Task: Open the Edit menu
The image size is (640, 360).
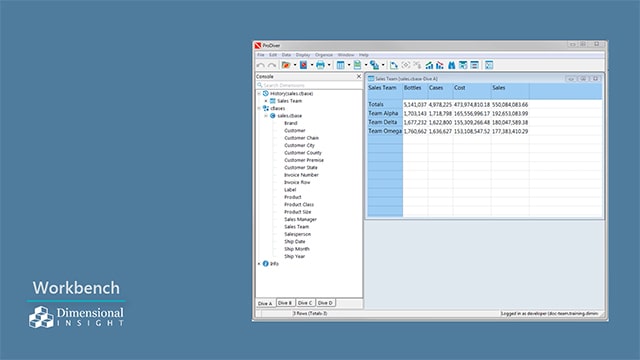Action: pos(273,55)
